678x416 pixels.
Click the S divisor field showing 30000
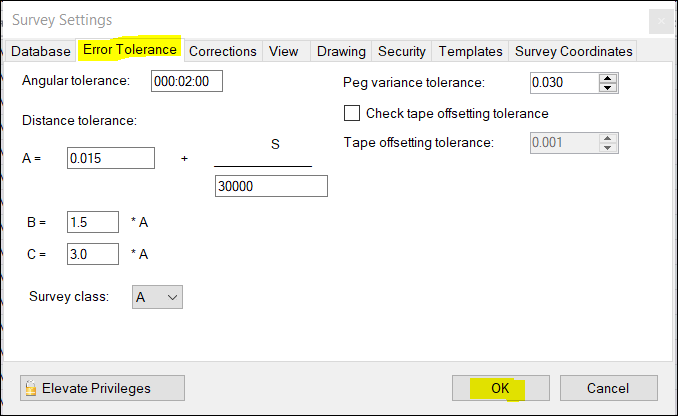pyautogui.click(x=271, y=186)
